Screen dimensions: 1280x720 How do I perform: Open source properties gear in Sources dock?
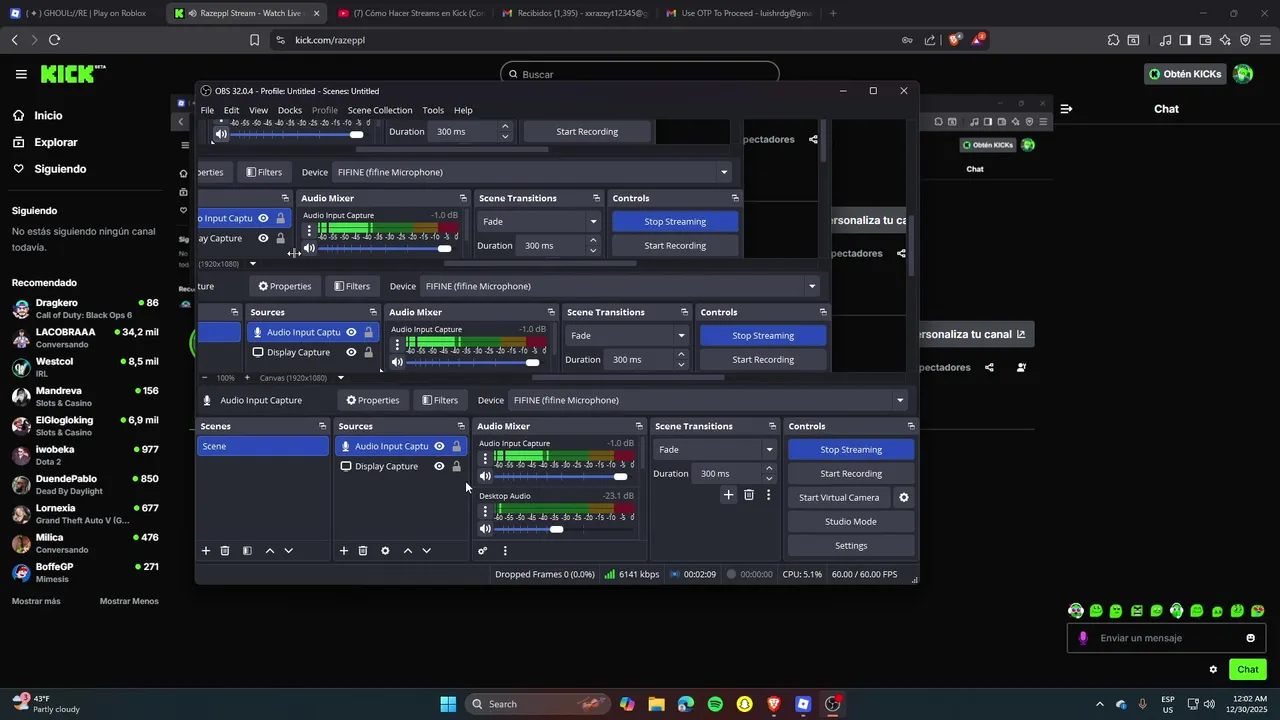(385, 551)
